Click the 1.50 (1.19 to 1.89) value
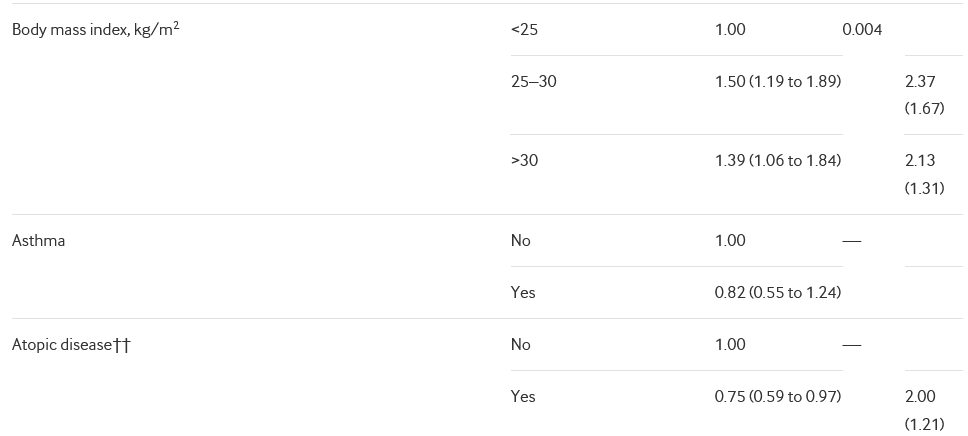Screen dimensions: 968x436 point(777,82)
